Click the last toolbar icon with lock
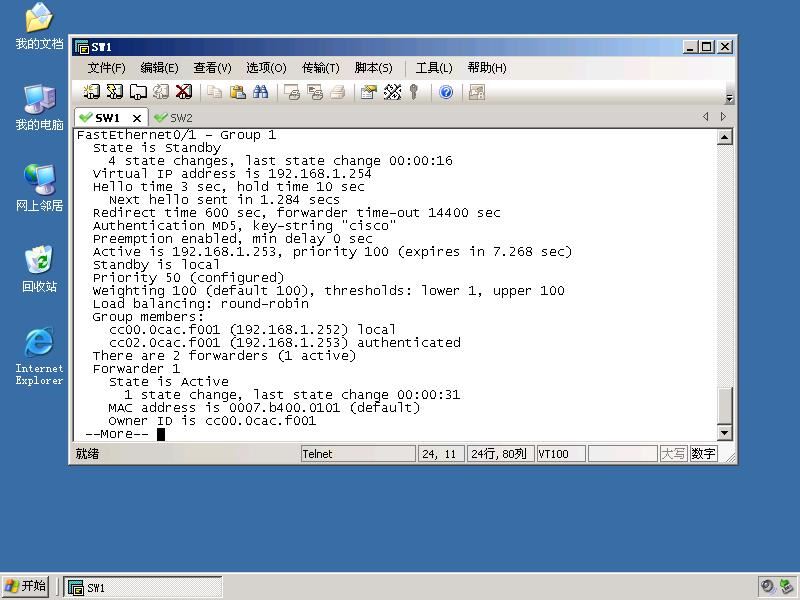Screen dimensions: 800x600 [x=477, y=92]
